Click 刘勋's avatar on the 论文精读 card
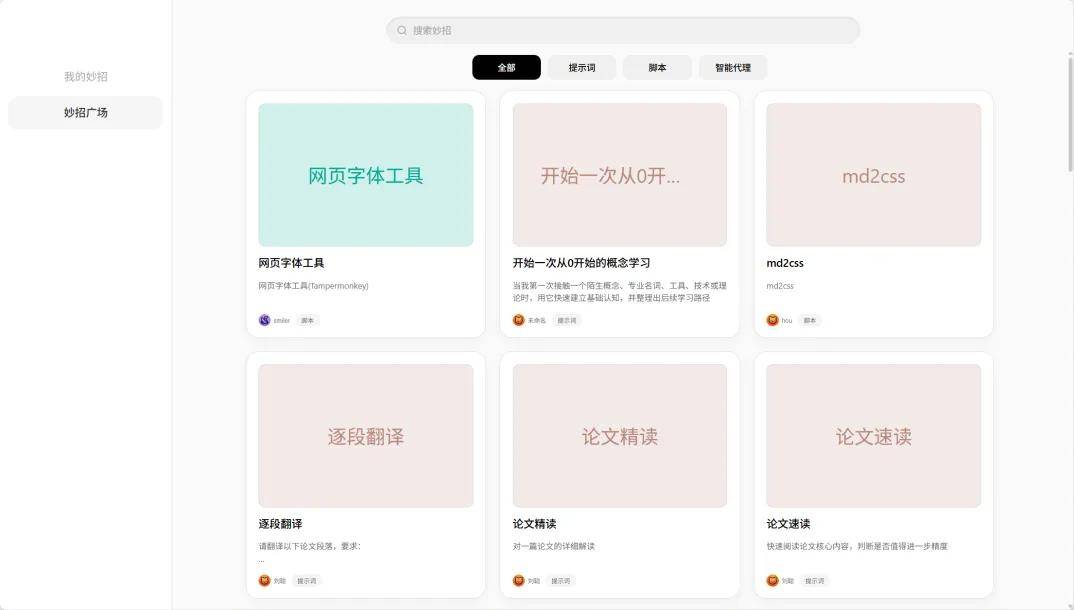The height and width of the screenshot is (610, 1074). 517,580
